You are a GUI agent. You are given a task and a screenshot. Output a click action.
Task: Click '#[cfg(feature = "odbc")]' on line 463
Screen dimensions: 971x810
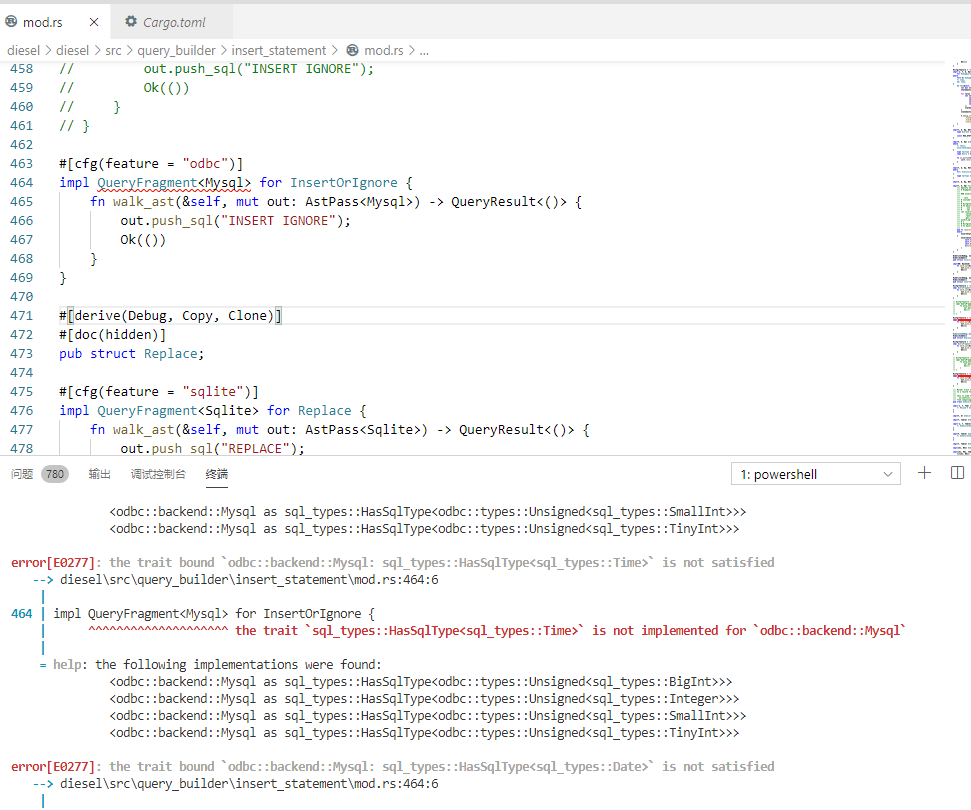[151, 163]
